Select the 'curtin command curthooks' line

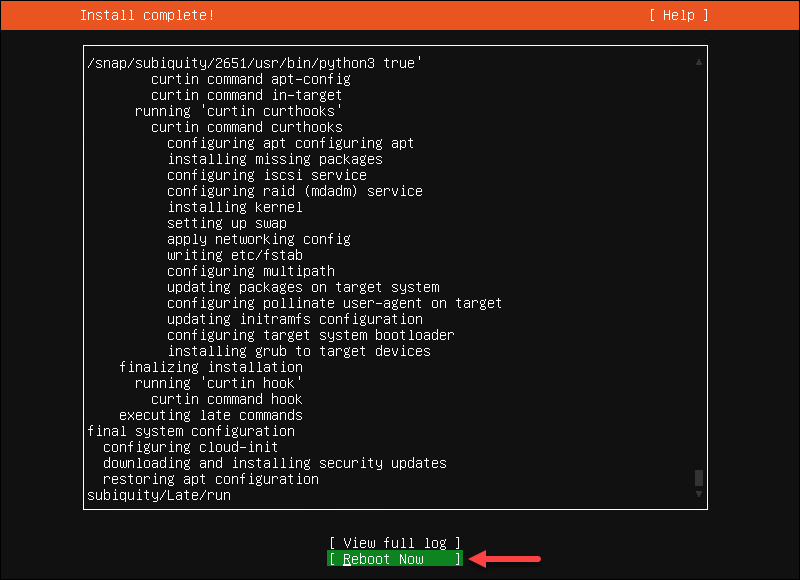tap(246, 128)
